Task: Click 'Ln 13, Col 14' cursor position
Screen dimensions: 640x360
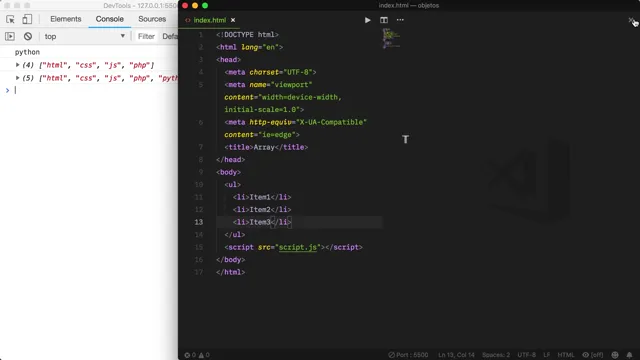Action: point(456,355)
